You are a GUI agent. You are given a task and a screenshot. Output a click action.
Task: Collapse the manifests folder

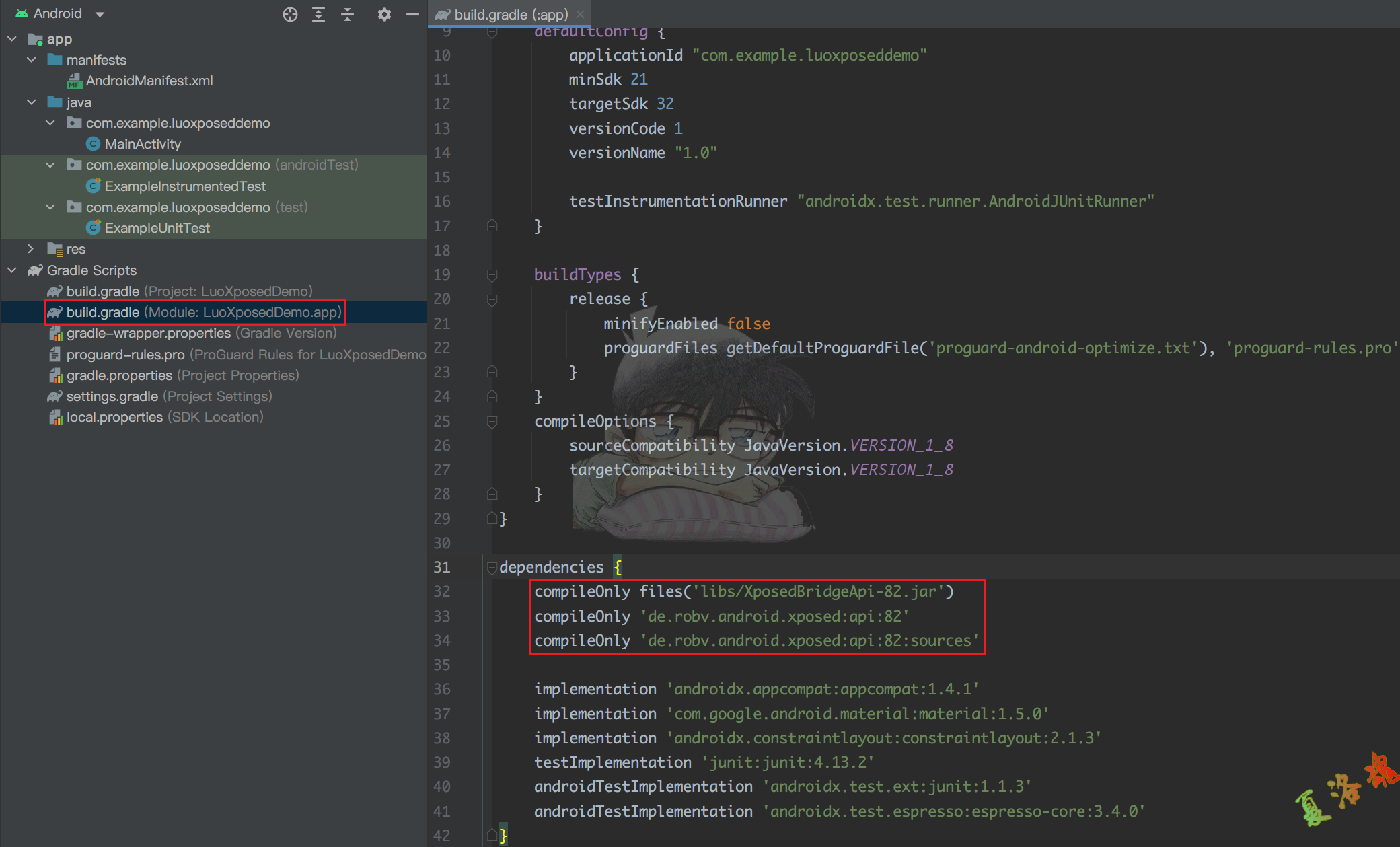coord(32,60)
